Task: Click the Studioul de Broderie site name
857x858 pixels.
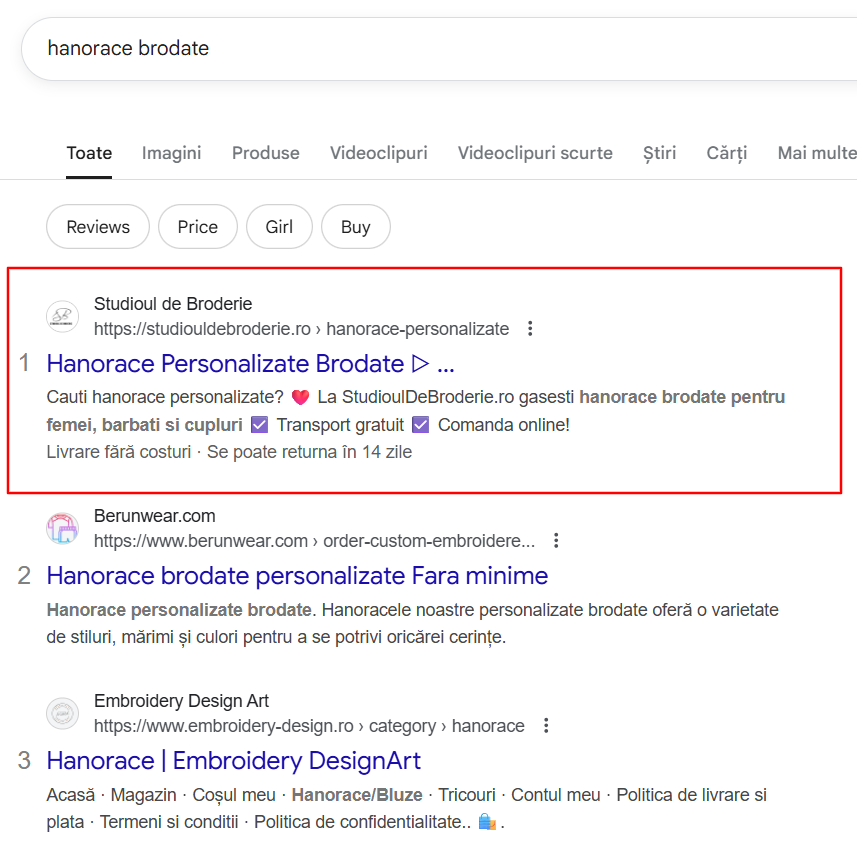Action: coord(173,304)
